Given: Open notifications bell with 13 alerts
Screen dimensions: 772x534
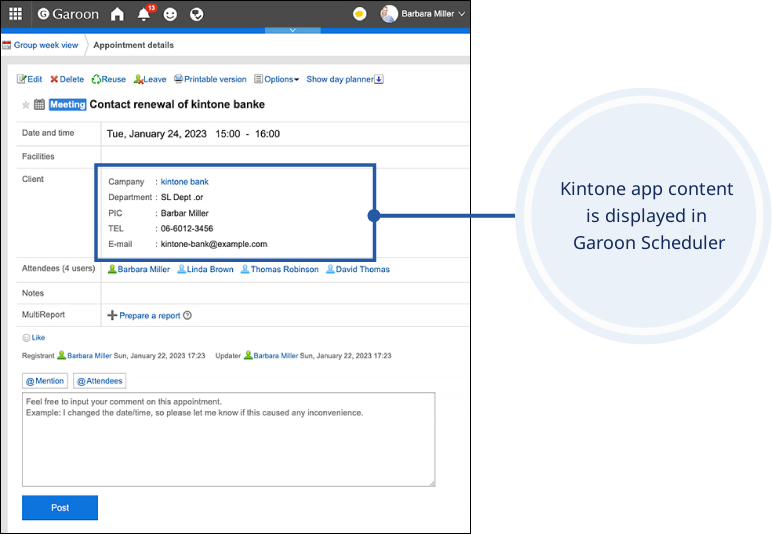Looking at the screenshot, I should tap(145, 13).
